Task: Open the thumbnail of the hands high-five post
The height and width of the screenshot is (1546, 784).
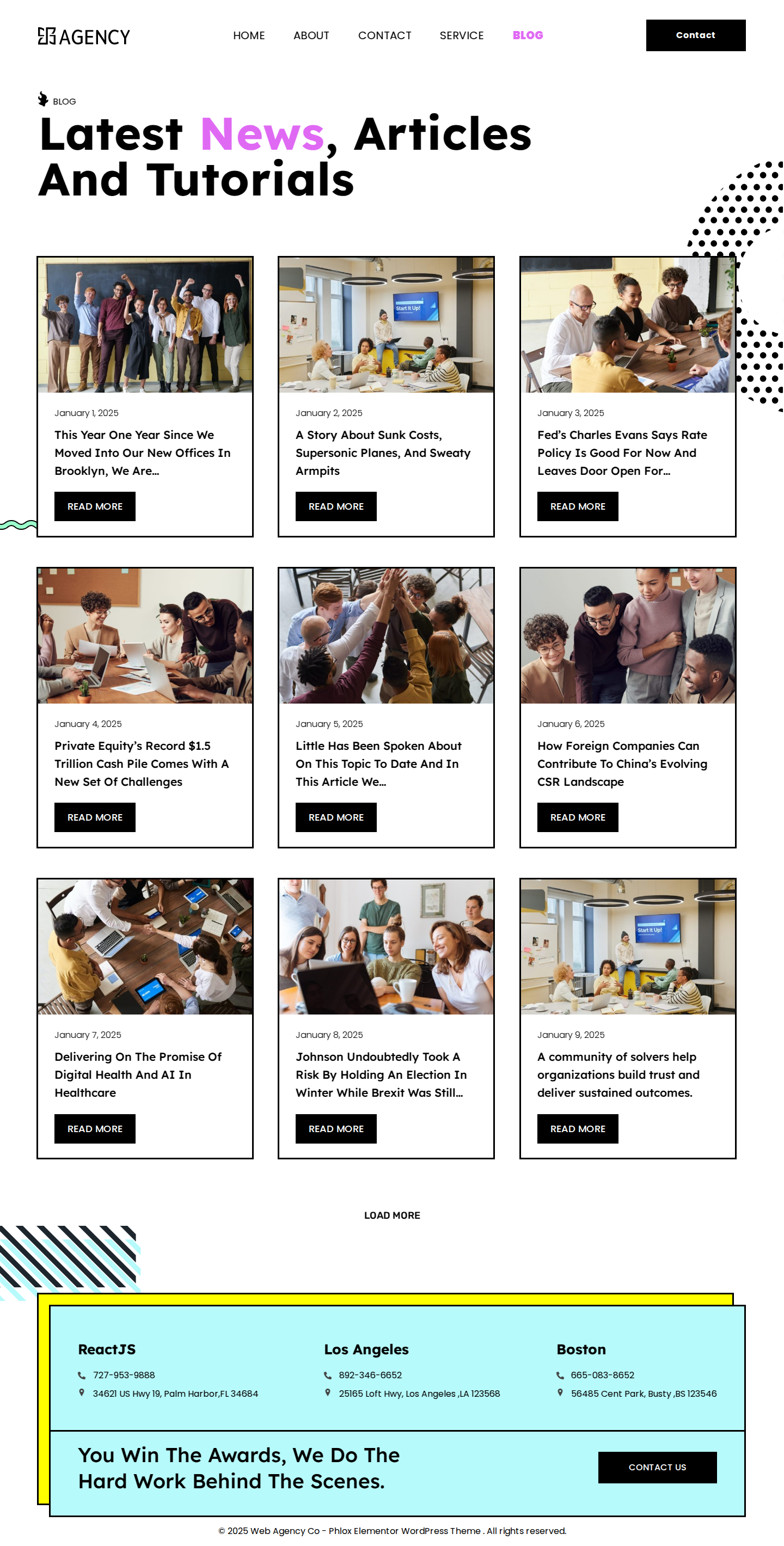Action: coord(385,635)
